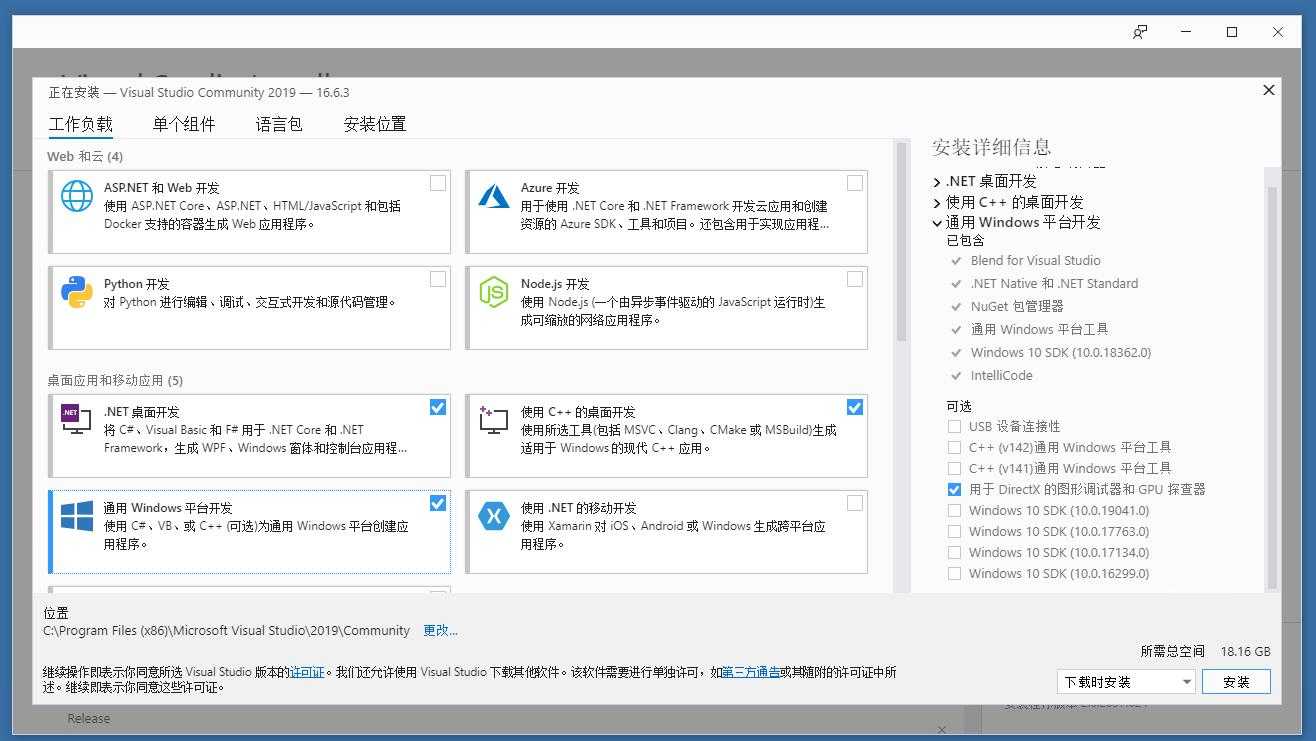Check Windows 10 SDK (10.0.17763.0)
The width and height of the screenshot is (1316, 741).
pyautogui.click(x=954, y=531)
